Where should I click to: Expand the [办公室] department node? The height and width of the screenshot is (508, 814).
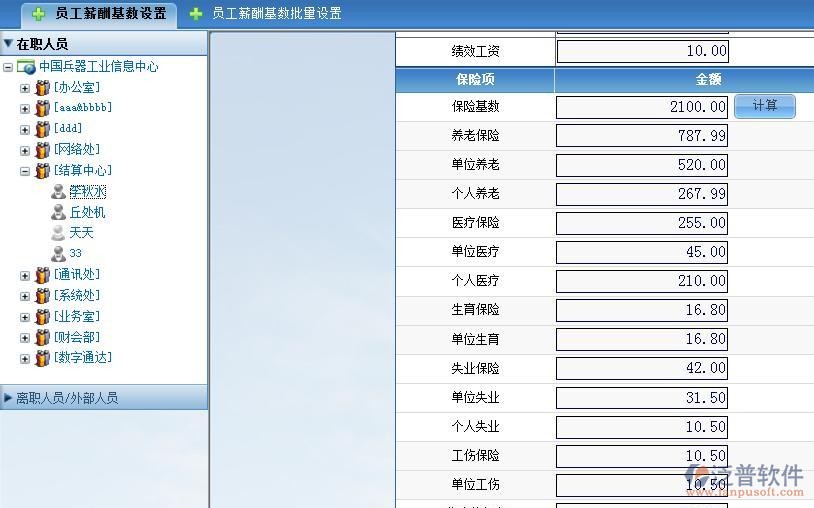24,88
